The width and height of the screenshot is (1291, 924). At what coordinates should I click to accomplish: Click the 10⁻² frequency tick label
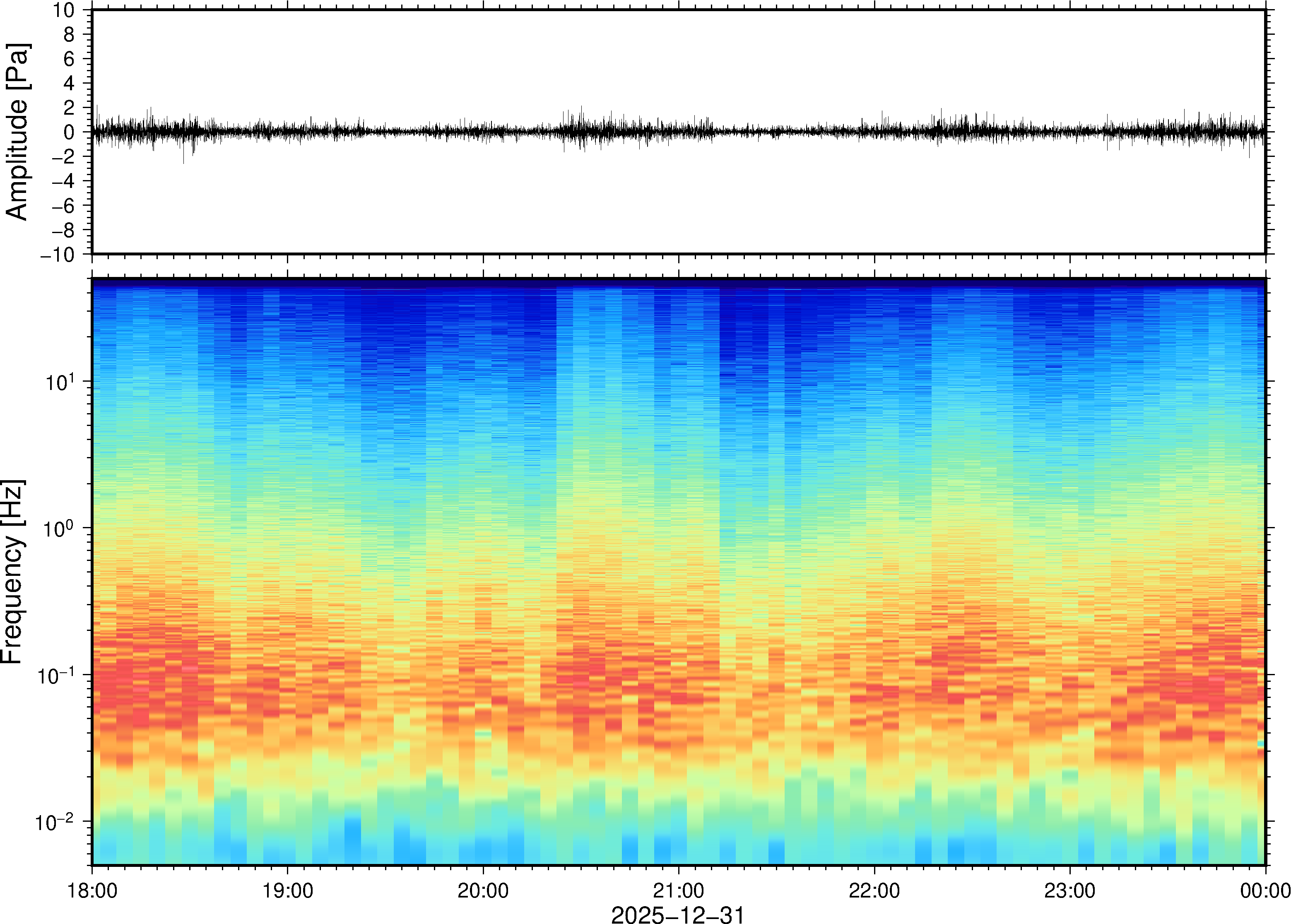(55, 823)
